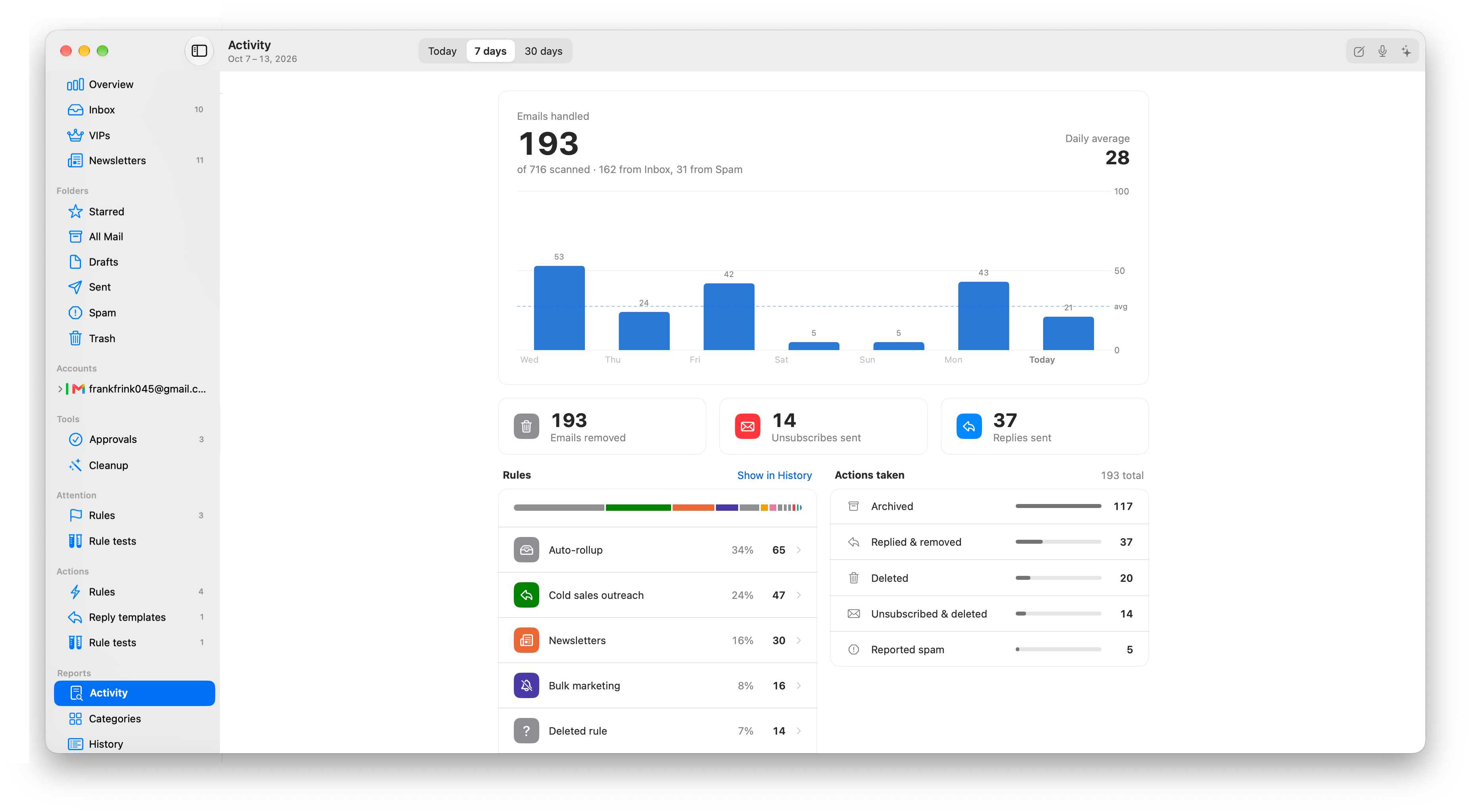
Task: Open the Sent folder
Action: point(135,287)
